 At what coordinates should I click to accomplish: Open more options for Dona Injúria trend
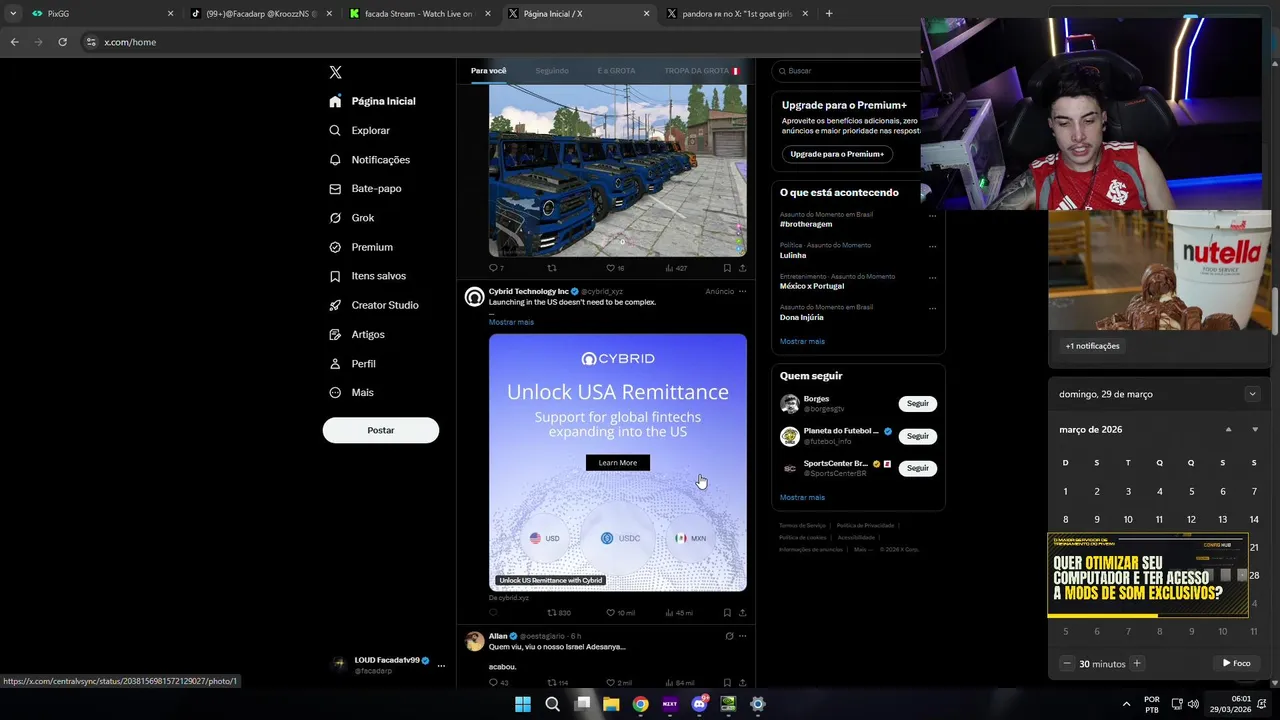click(x=932, y=308)
